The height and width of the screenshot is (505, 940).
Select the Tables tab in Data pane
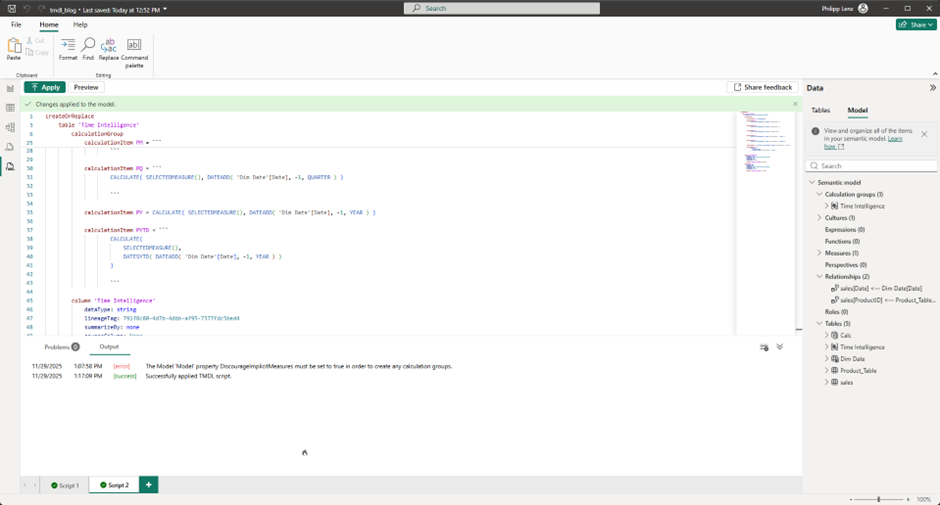pyautogui.click(x=820, y=110)
